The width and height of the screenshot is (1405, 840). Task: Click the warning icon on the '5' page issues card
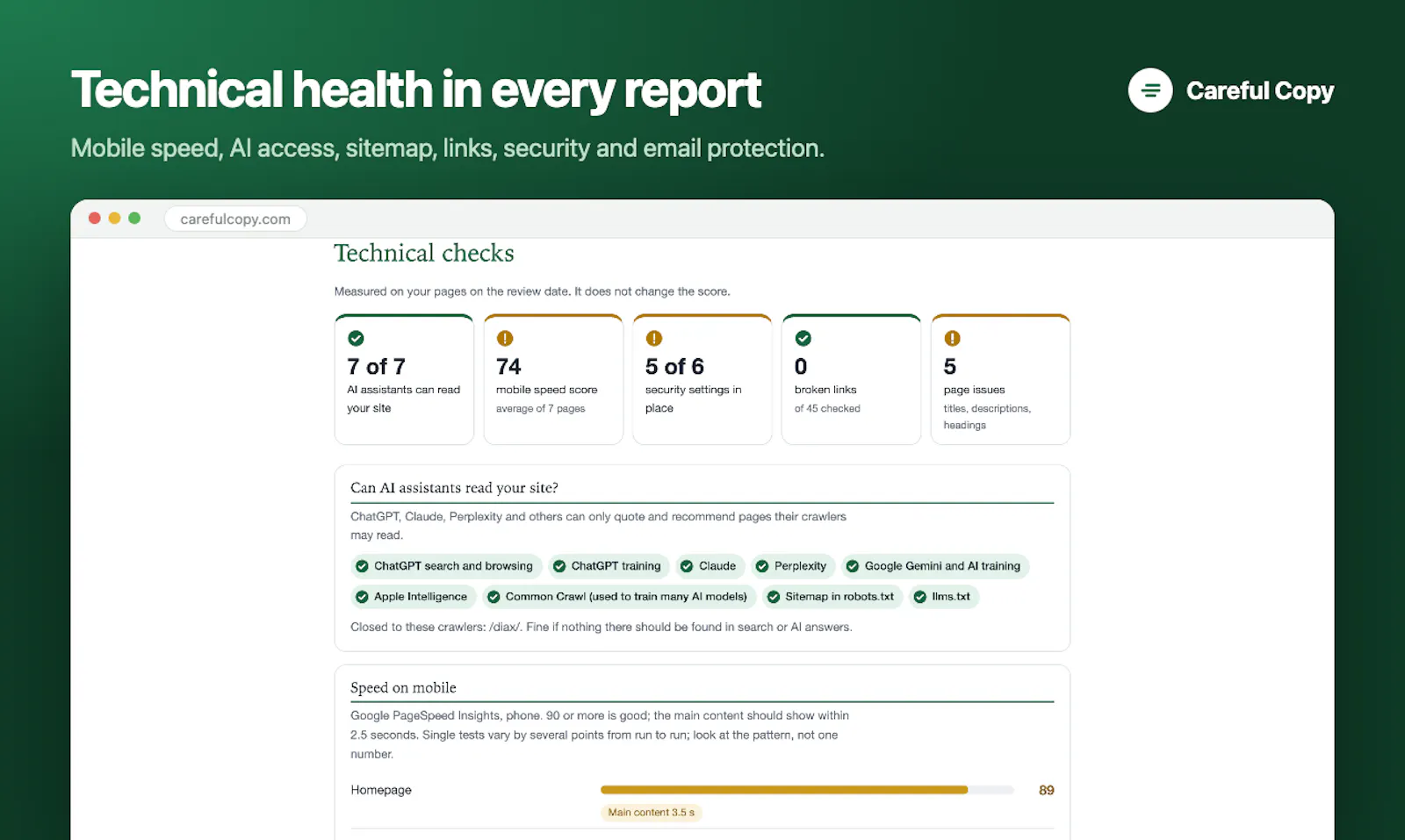point(953,338)
